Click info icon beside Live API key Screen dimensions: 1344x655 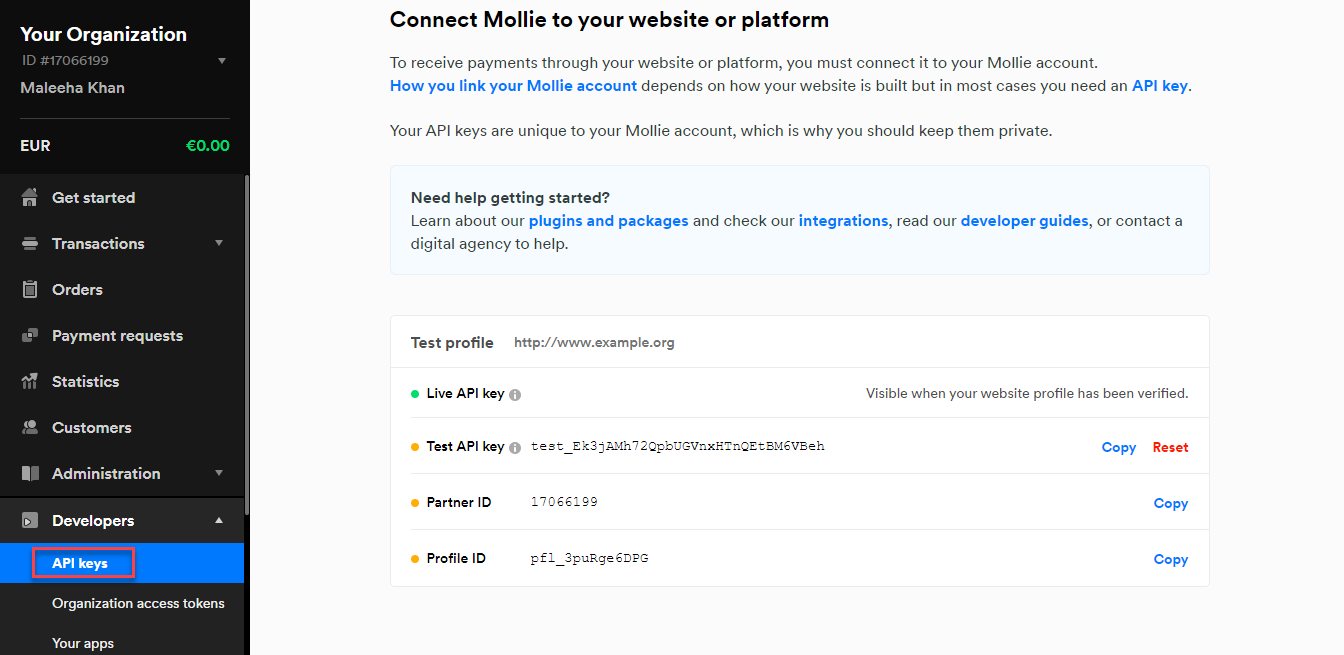click(x=515, y=394)
